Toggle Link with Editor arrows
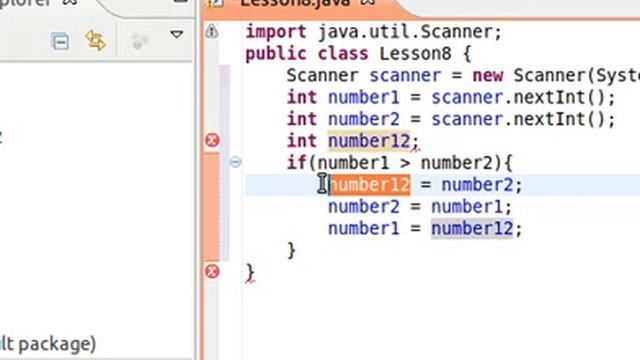This screenshot has width=640, height=360. tap(96, 40)
